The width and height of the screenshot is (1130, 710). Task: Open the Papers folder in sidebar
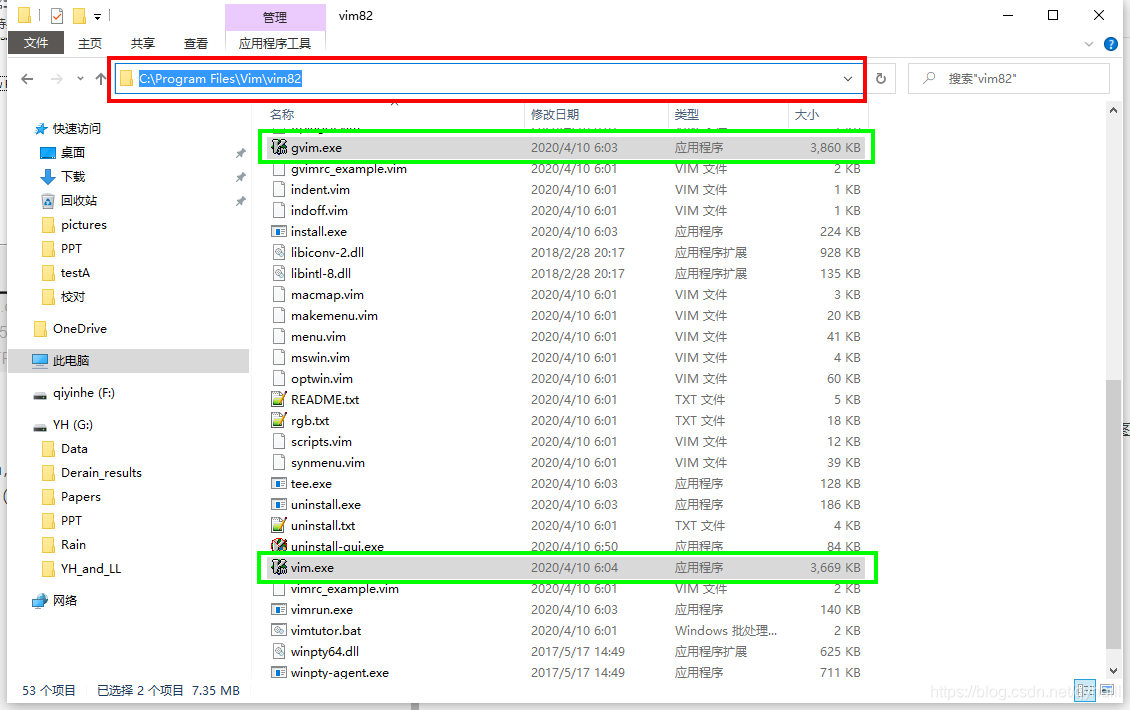click(x=81, y=497)
